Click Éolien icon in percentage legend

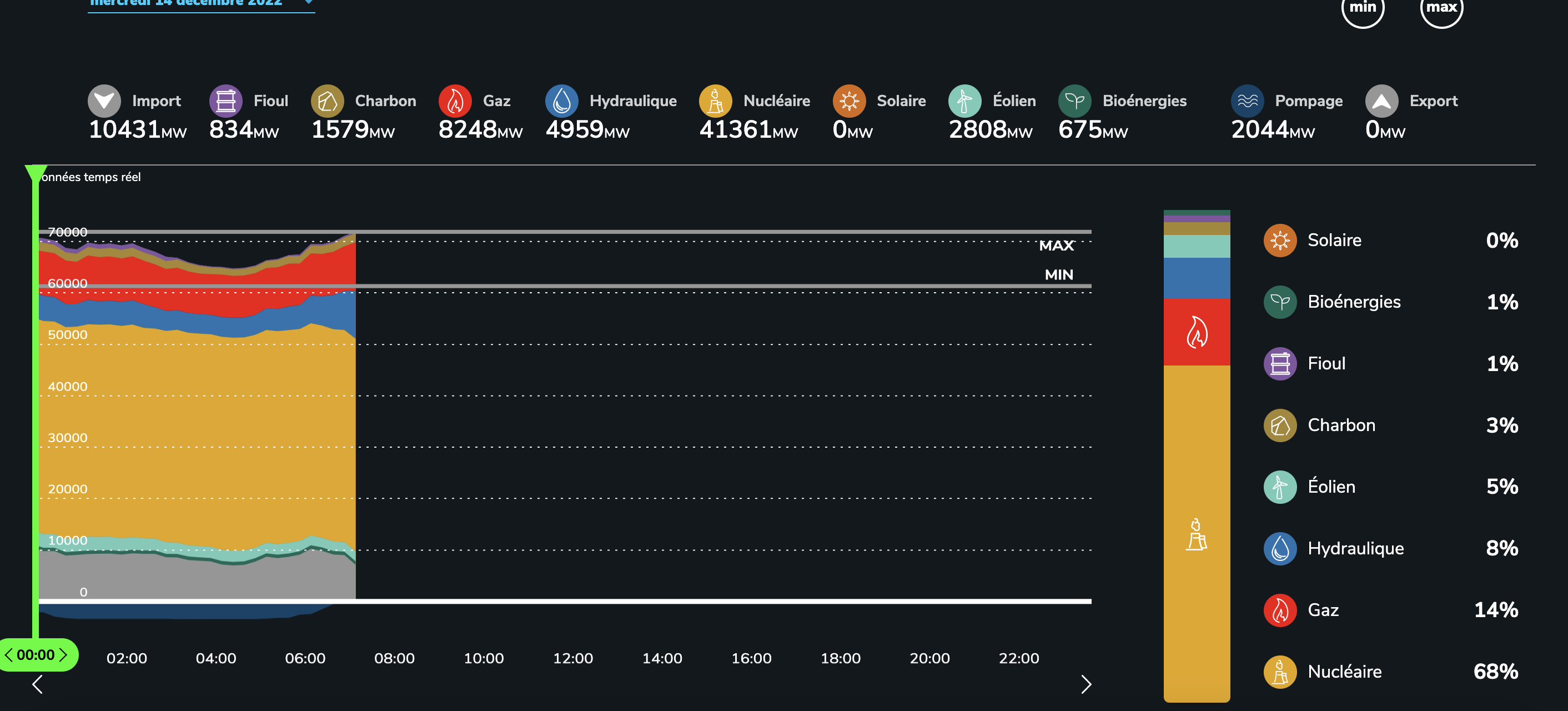click(1280, 487)
